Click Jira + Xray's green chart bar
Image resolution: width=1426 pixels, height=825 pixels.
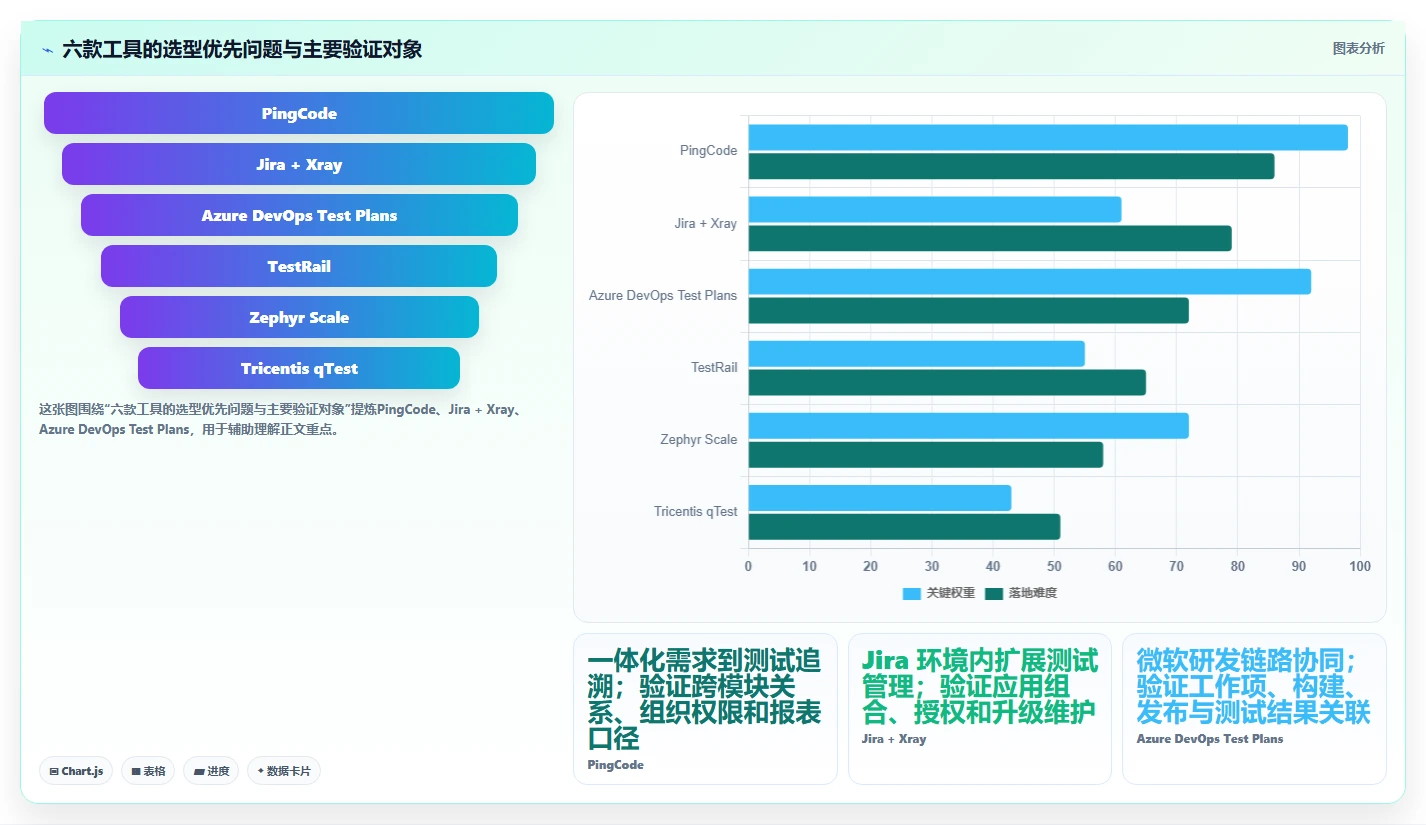point(990,238)
